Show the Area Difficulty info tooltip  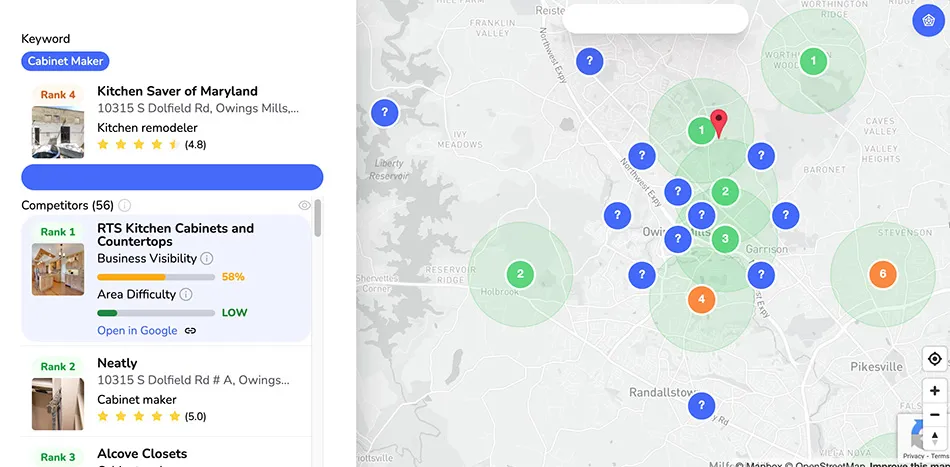[186, 294]
